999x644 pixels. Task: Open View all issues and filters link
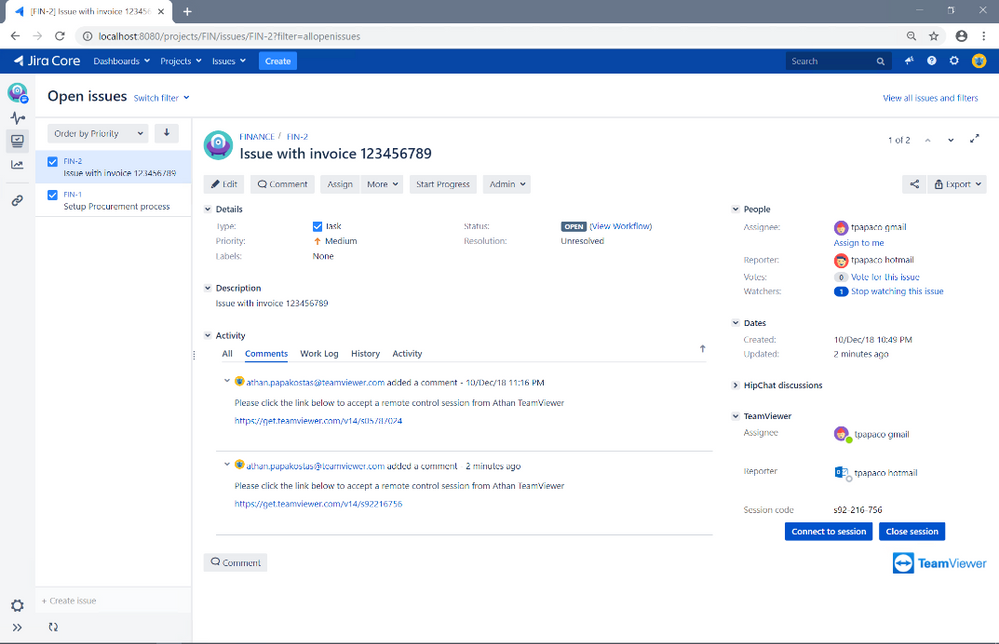click(x=930, y=98)
